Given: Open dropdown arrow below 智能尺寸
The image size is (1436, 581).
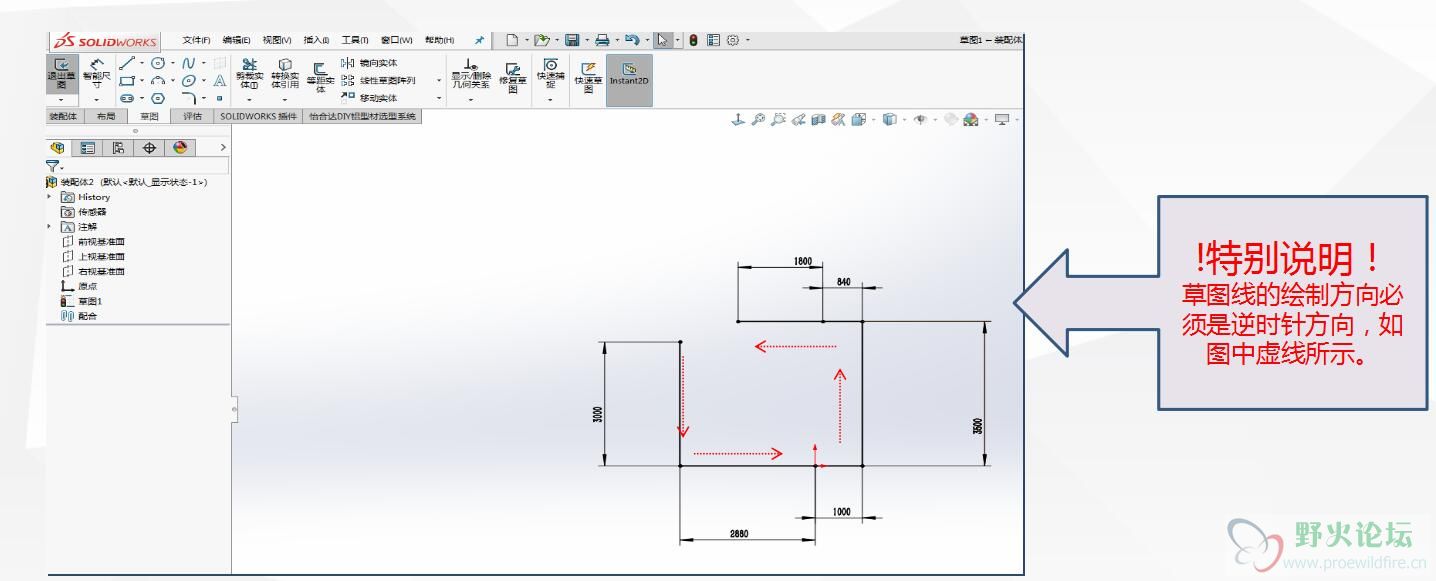Looking at the screenshot, I should tap(97, 99).
